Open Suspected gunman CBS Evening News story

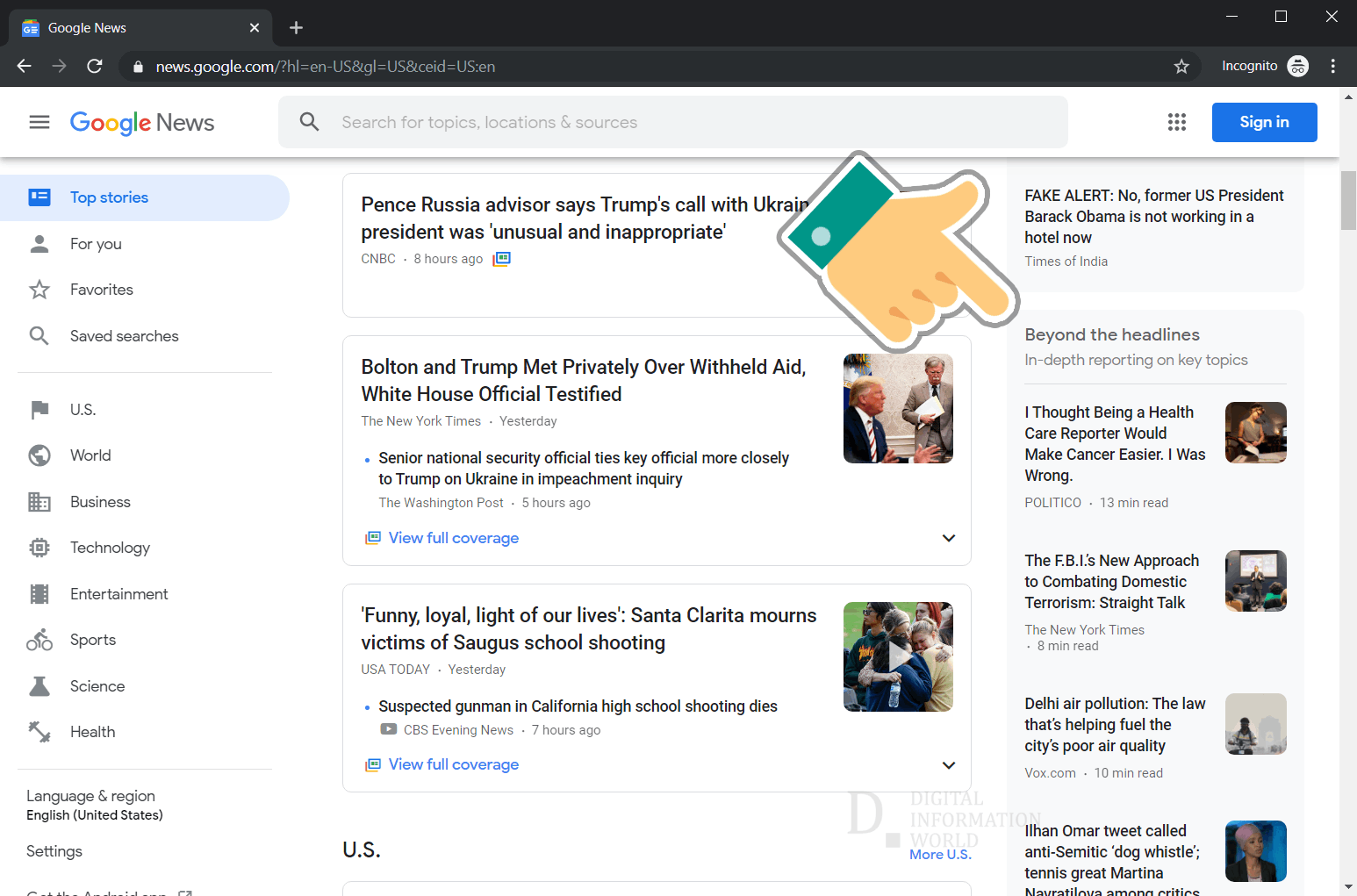tap(578, 706)
